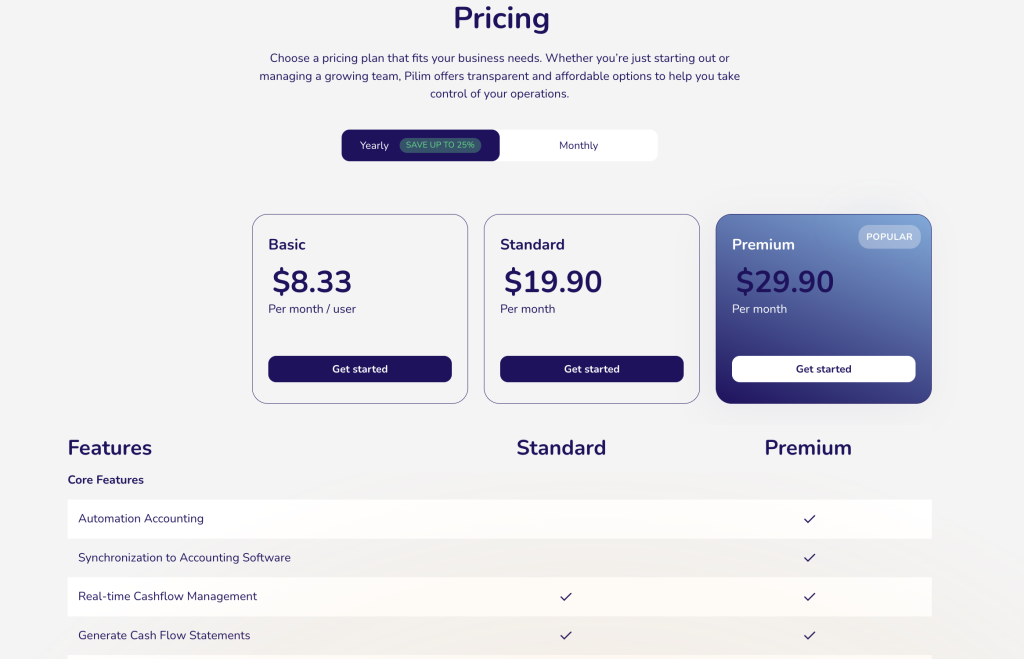Click the SAVE UP TO 25% badge
This screenshot has height=659, width=1024.
440,146
